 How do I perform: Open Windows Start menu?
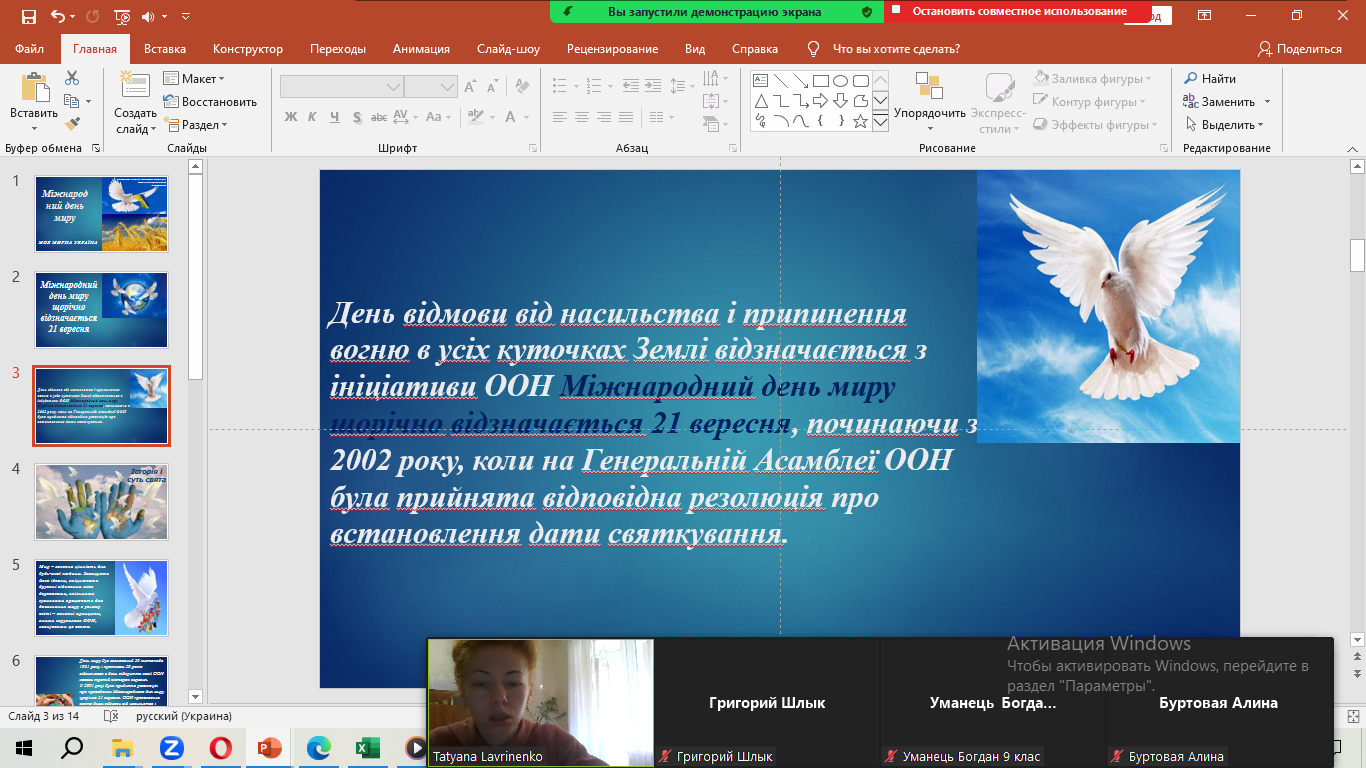(24, 747)
